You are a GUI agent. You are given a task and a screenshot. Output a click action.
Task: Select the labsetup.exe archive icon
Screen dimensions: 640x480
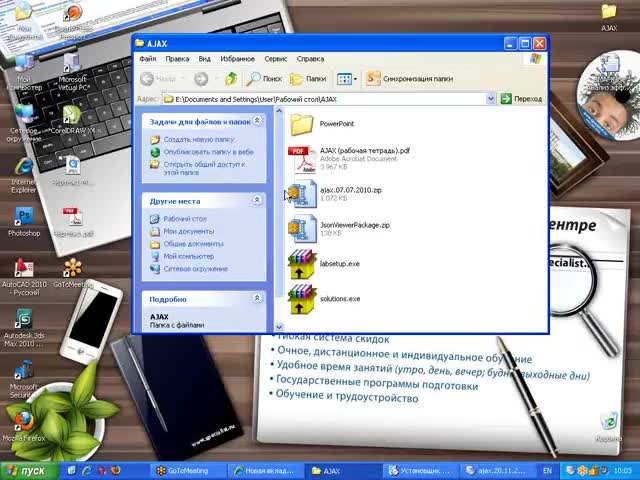[301, 264]
